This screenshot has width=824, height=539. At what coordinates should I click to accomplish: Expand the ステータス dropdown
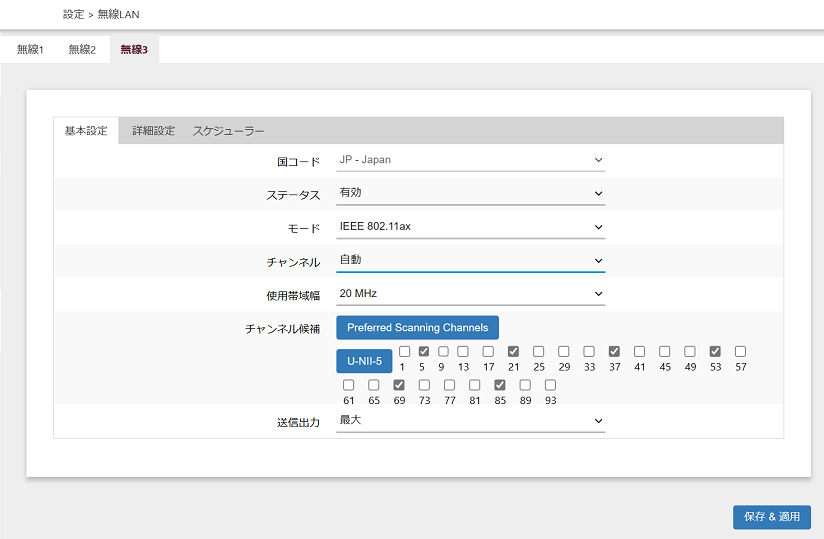point(470,193)
